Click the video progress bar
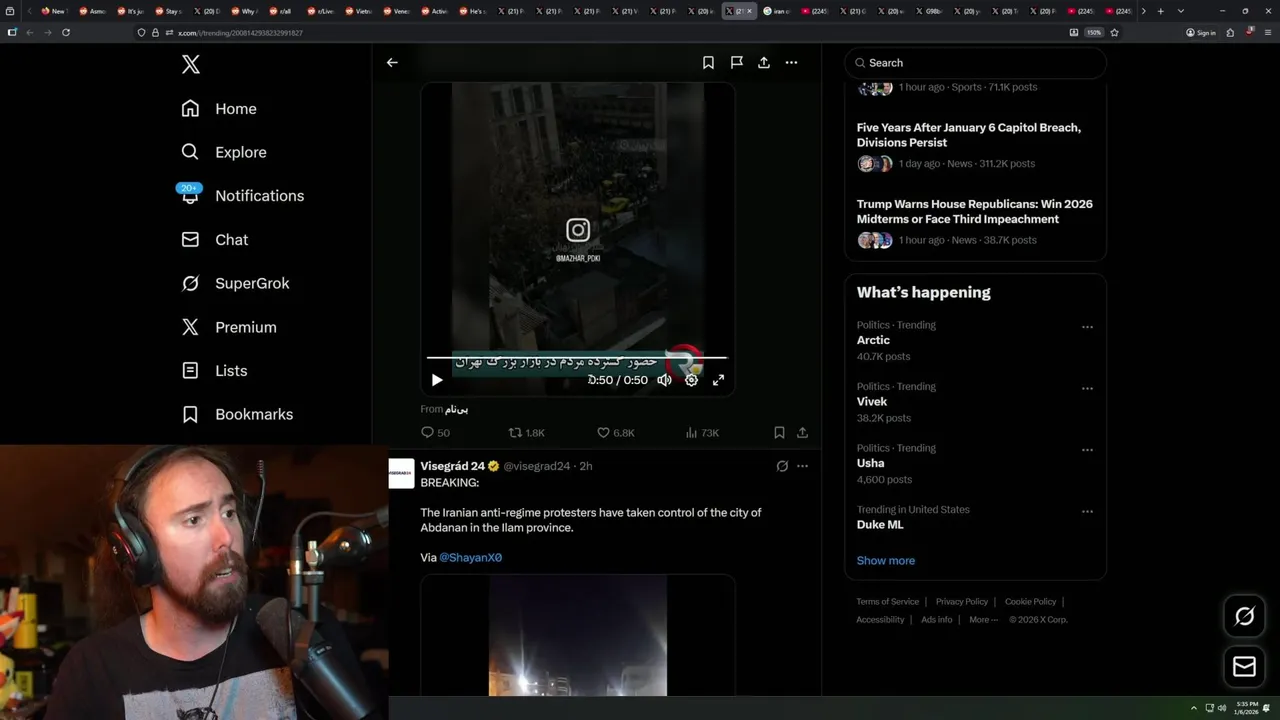The image size is (1280, 720). click(577, 357)
